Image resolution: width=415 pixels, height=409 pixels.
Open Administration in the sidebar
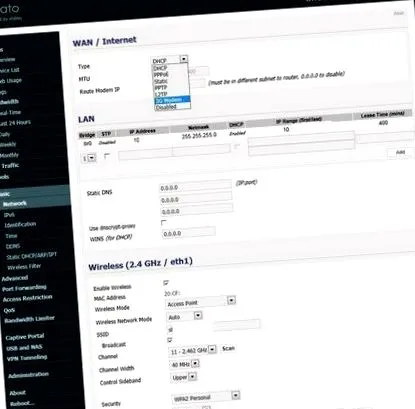pos(28,375)
